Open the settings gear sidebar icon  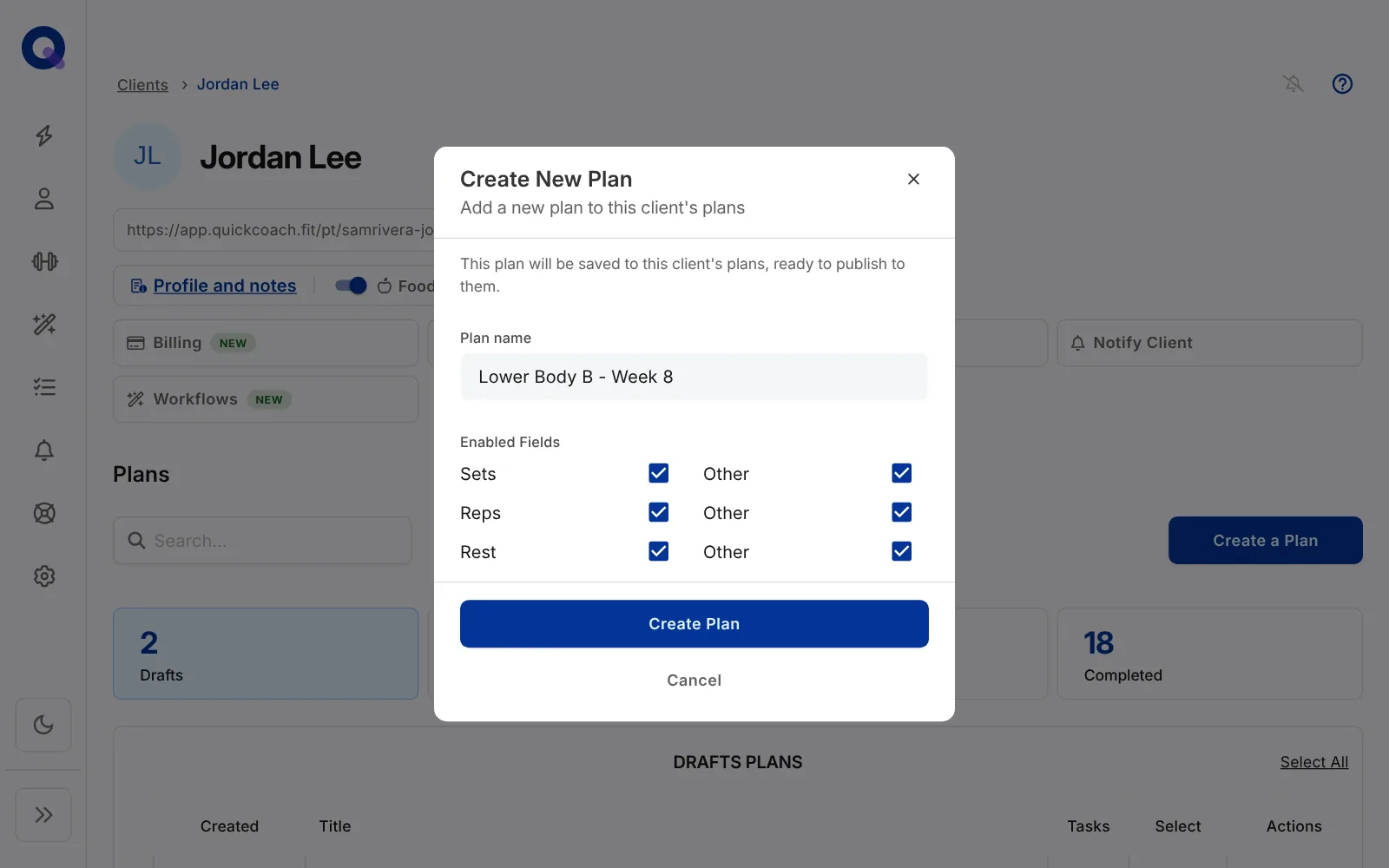click(44, 576)
